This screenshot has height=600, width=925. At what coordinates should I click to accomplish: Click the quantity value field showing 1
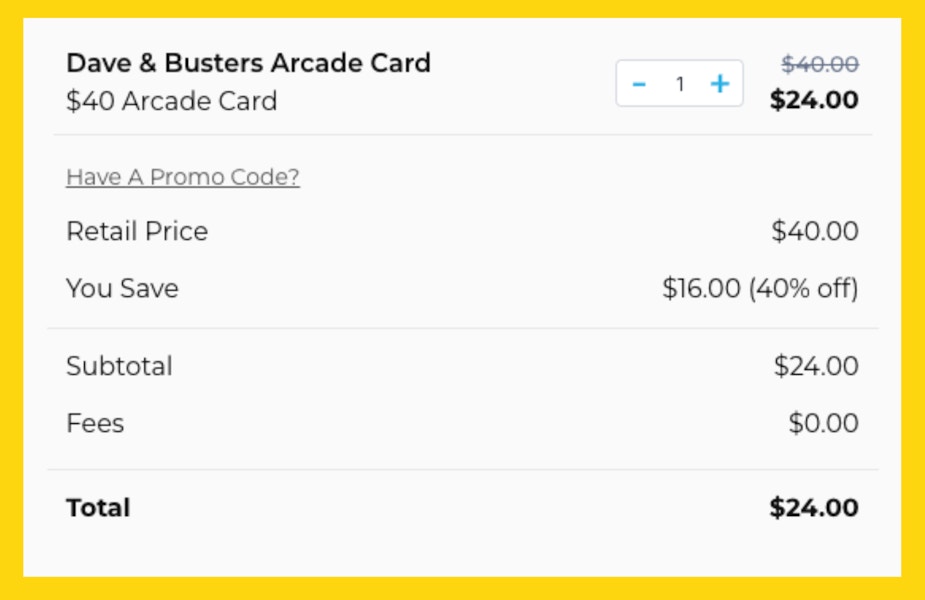[680, 84]
